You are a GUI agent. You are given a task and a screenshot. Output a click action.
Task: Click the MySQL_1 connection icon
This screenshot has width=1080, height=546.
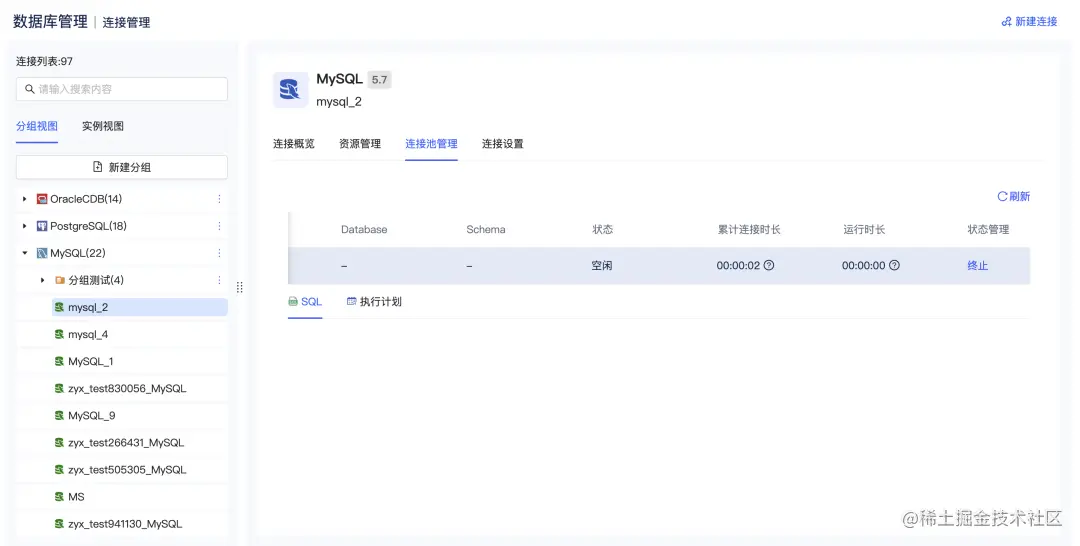click(59, 361)
